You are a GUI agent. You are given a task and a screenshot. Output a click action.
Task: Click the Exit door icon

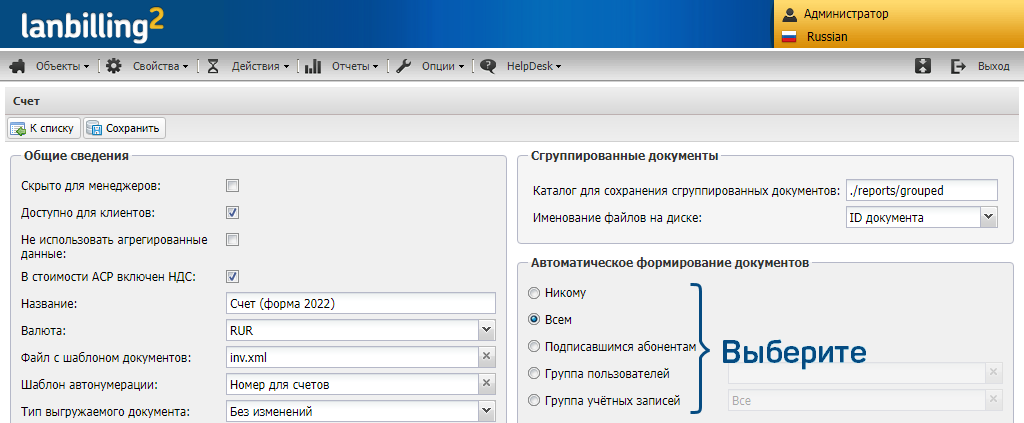(958, 66)
